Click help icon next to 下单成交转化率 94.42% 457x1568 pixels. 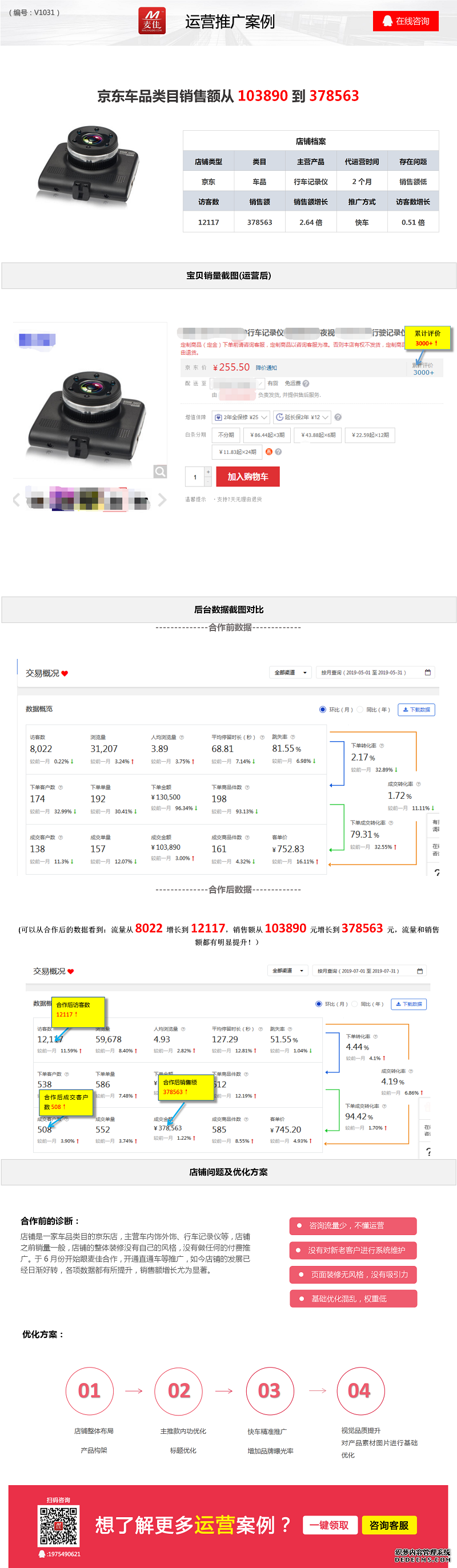pyautogui.click(x=384, y=1106)
